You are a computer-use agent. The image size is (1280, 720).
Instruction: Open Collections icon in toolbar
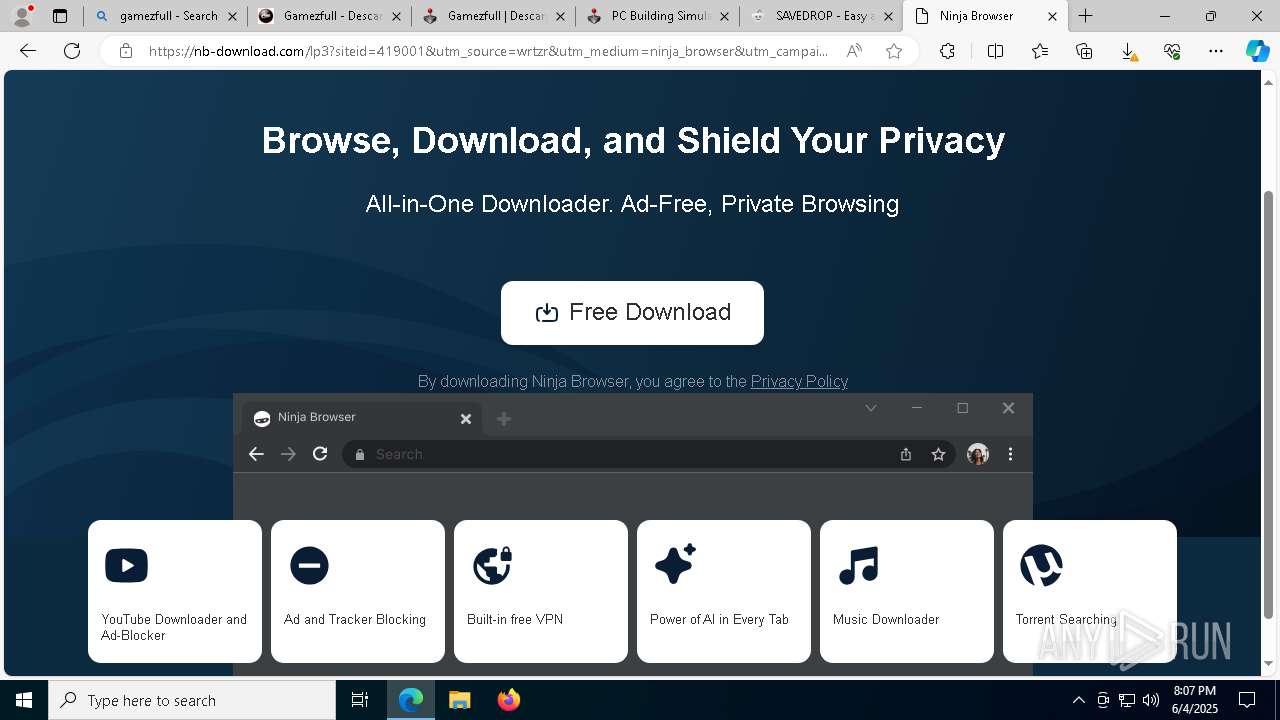(x=1084, y=51)
